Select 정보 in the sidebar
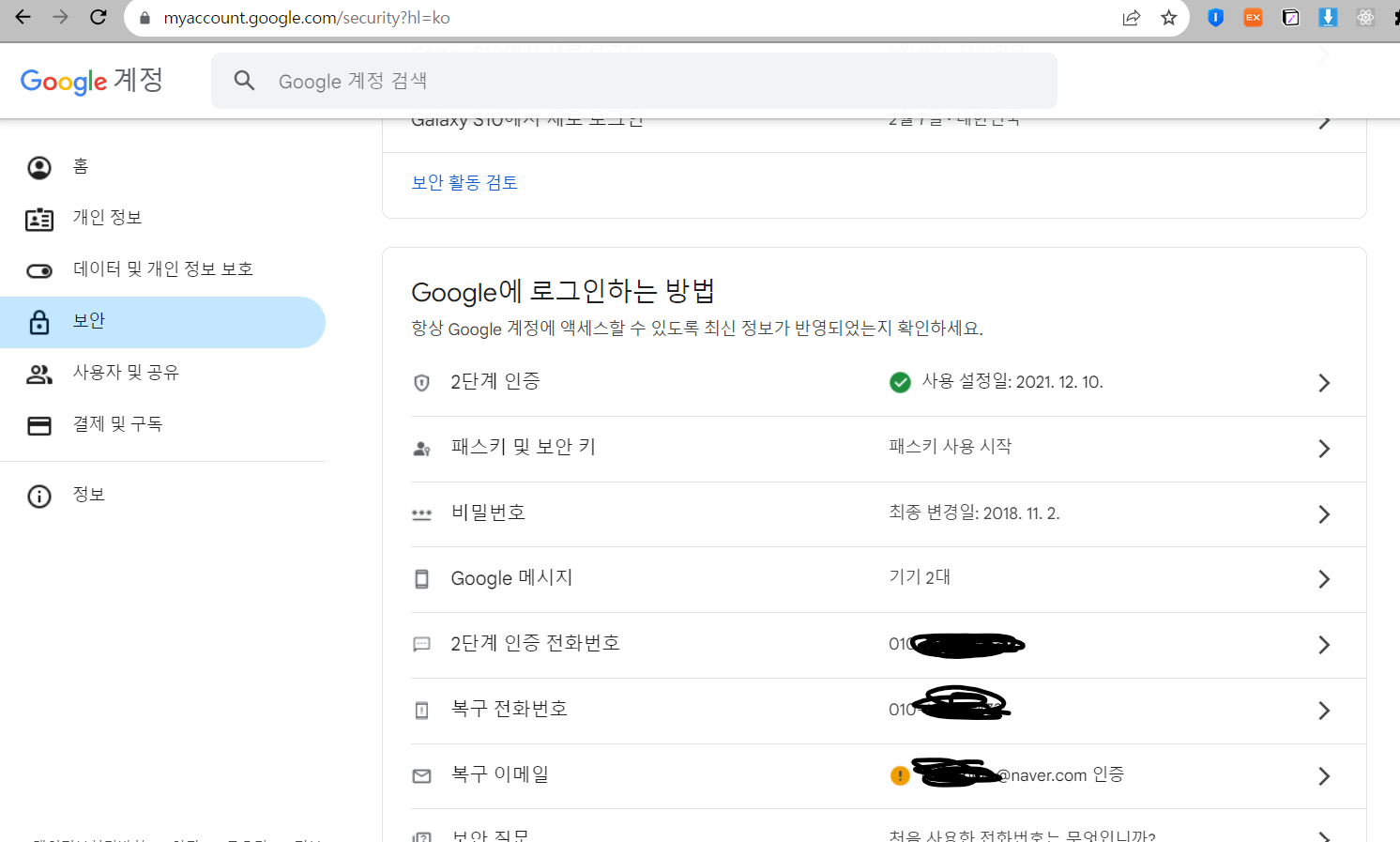Viewport: 1400px width, 842px height. (162, 496)
